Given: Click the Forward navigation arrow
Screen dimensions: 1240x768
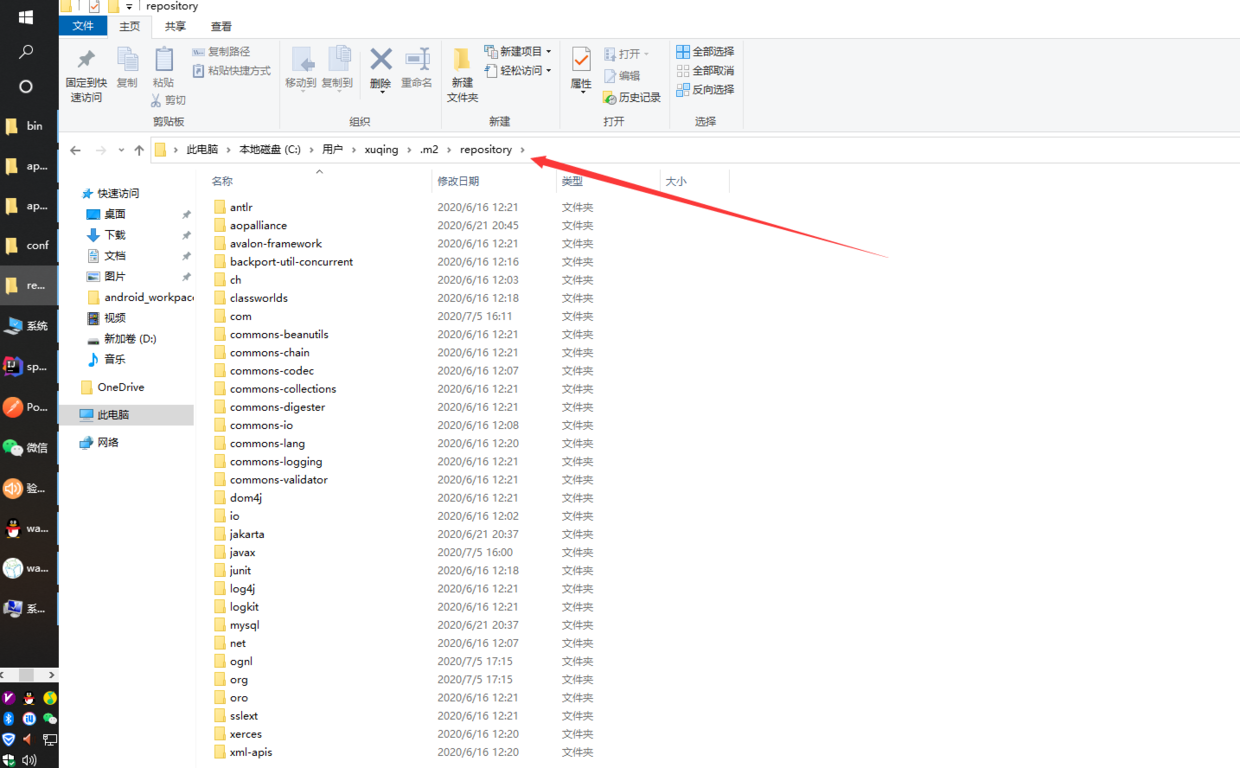Looking at the screenshot, I should (101, 150).
